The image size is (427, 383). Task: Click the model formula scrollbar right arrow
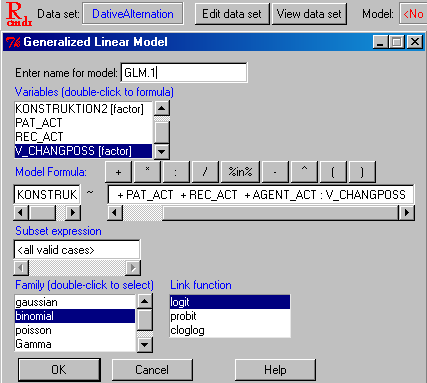[407, 212]
